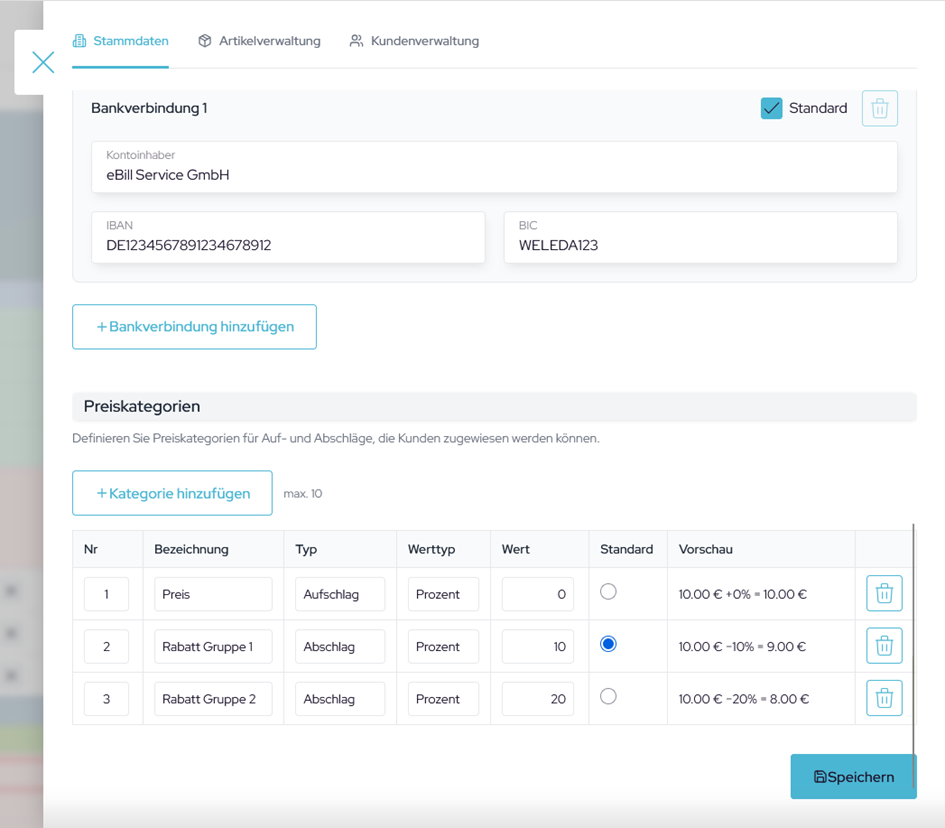Delete Bankverbindung 1 with trash icon

879,108
